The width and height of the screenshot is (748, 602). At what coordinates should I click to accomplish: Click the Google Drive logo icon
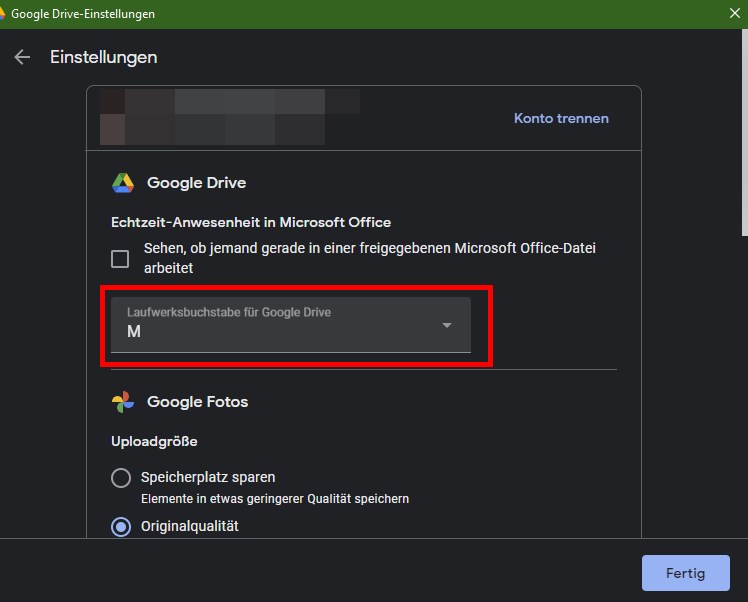[123, 183]
